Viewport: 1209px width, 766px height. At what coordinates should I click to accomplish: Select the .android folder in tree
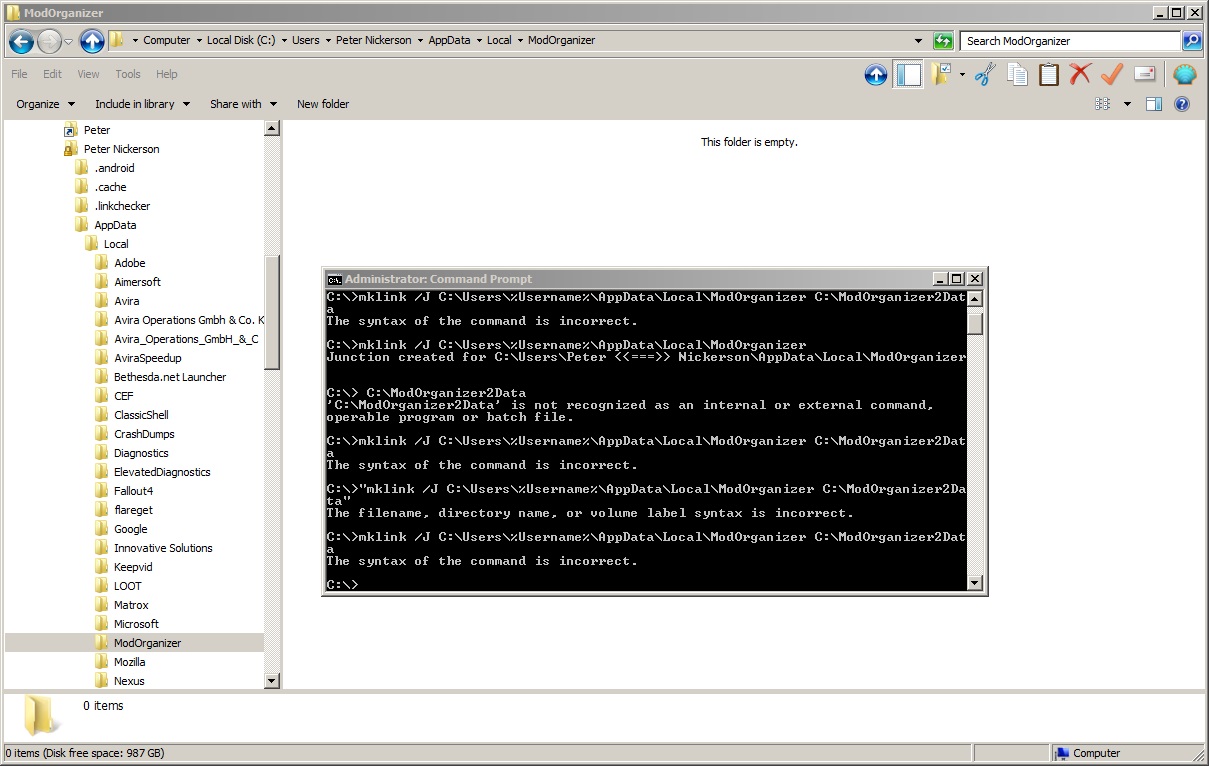pos(114,168)
